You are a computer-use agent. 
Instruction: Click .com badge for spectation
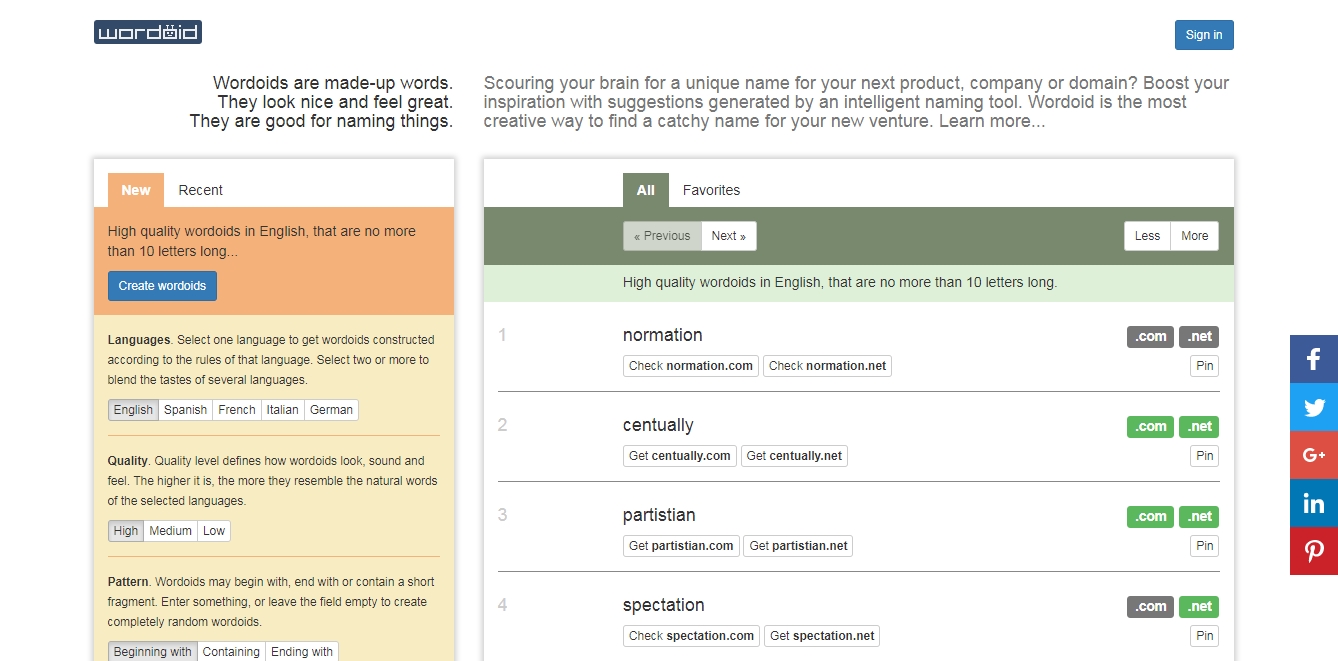click(1150, 607)
